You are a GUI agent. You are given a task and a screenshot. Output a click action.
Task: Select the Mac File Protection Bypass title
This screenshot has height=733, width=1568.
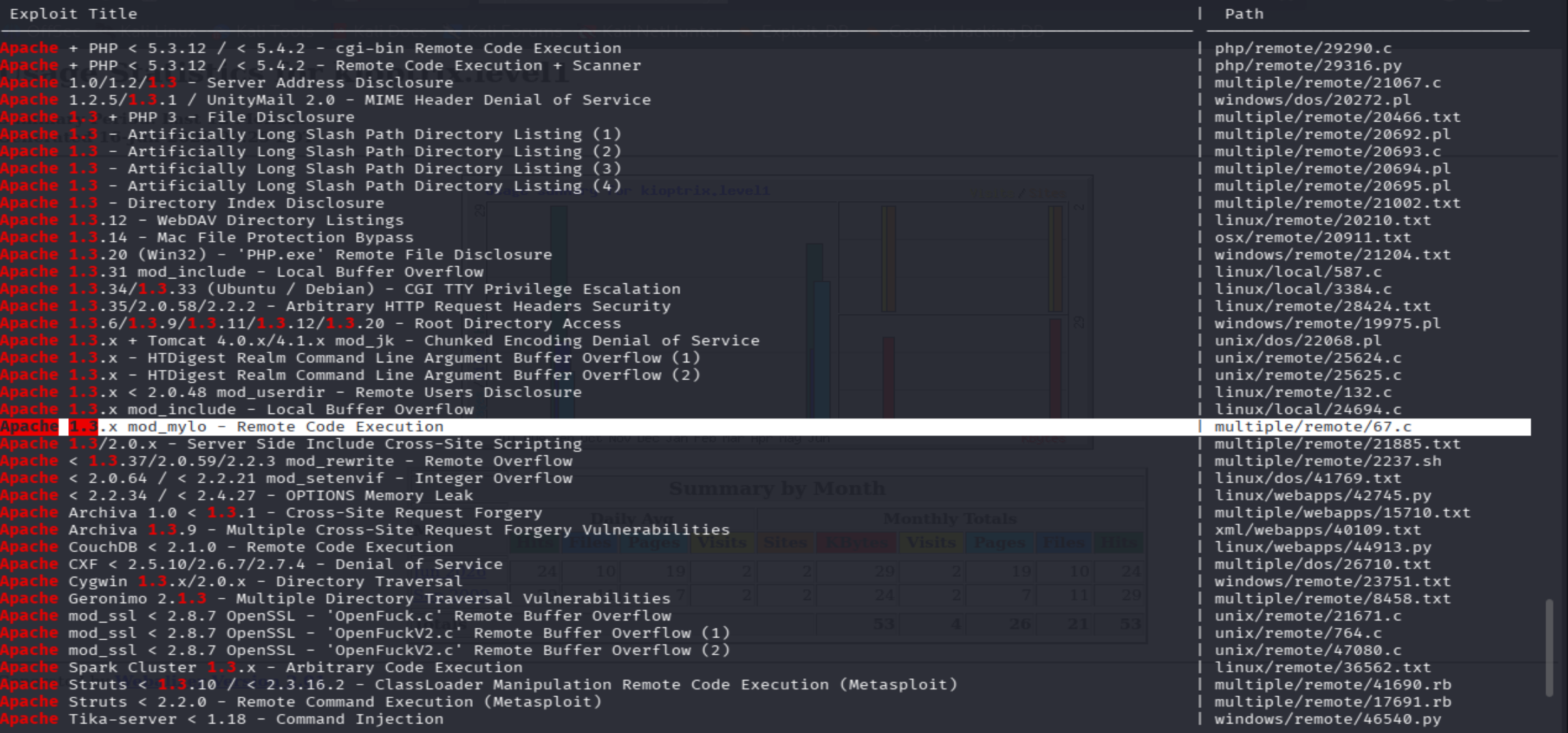point(207,238)
